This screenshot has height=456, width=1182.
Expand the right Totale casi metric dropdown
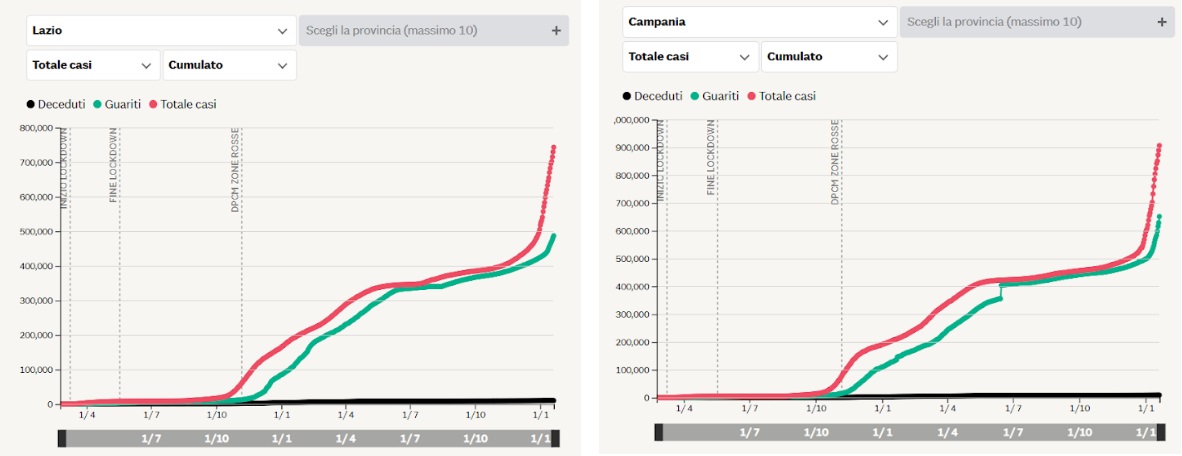click(690, 57)
